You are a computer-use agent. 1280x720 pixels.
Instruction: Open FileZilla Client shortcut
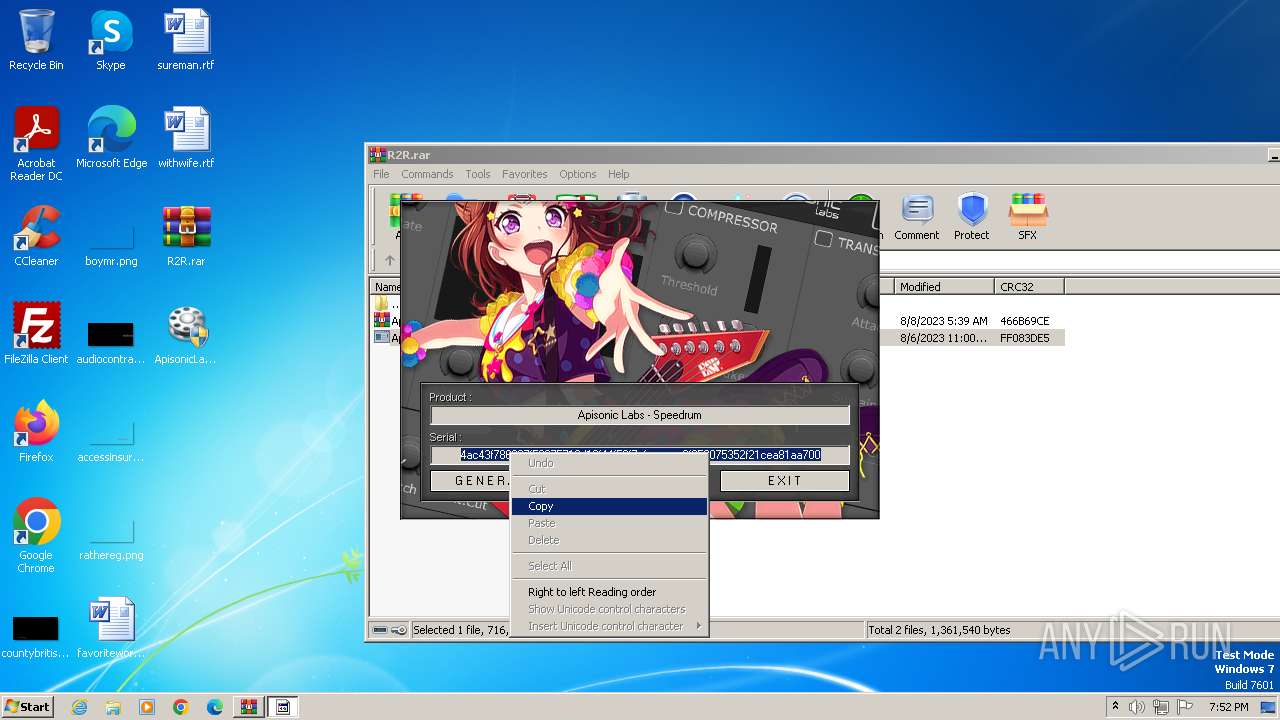(x=36, y=334)
